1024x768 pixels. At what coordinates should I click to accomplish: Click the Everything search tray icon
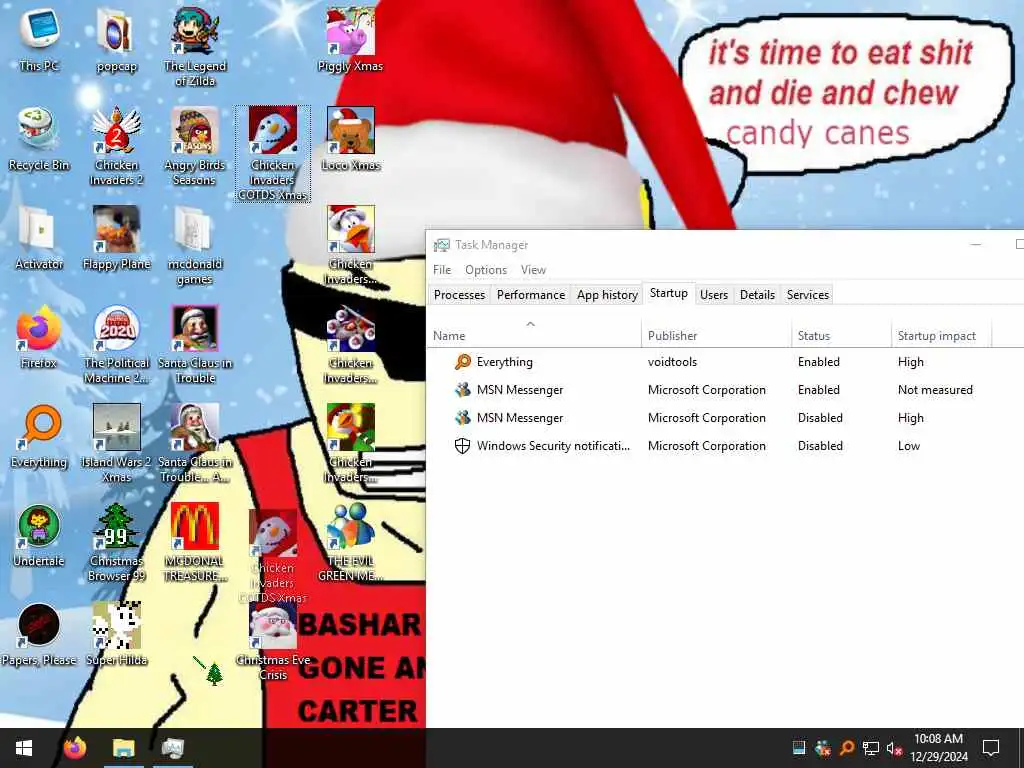[847, 748]
